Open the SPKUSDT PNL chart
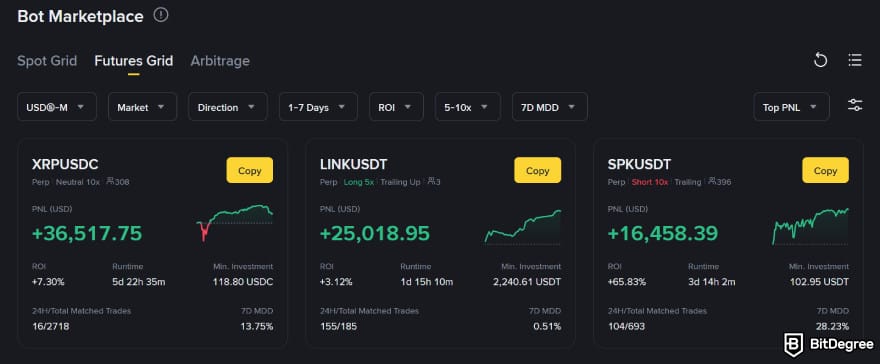 coord(810,226)
